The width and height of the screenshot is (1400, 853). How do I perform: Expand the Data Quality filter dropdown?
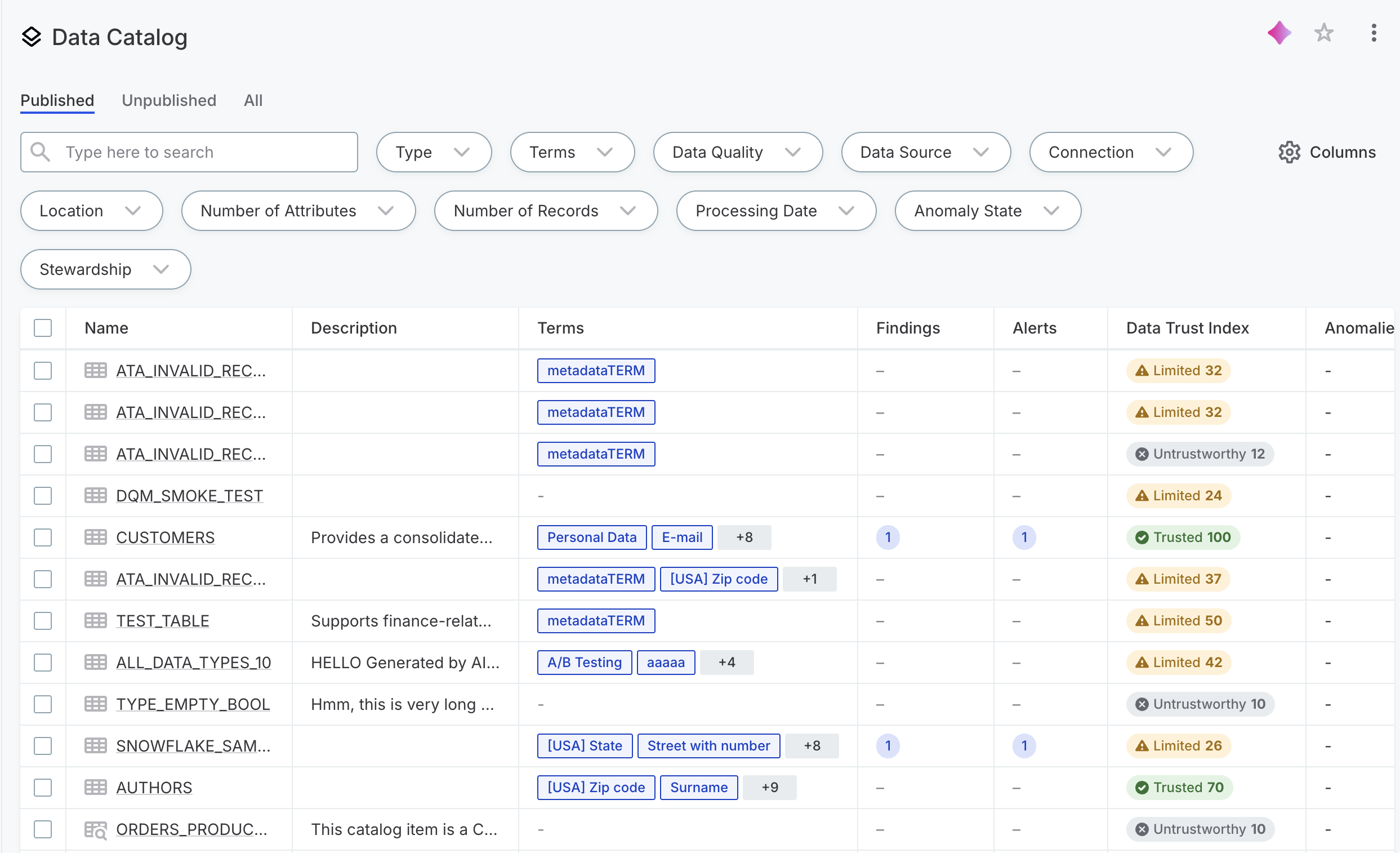pos(738,152)
